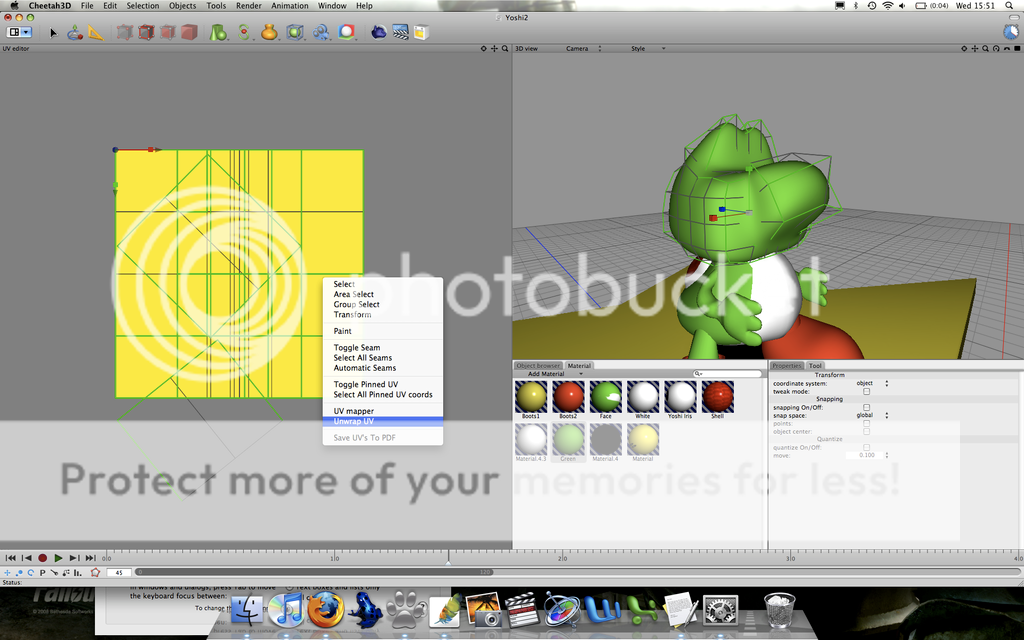Click the orange vase creator icon
1024x640 pixels.
pos(269,32)
